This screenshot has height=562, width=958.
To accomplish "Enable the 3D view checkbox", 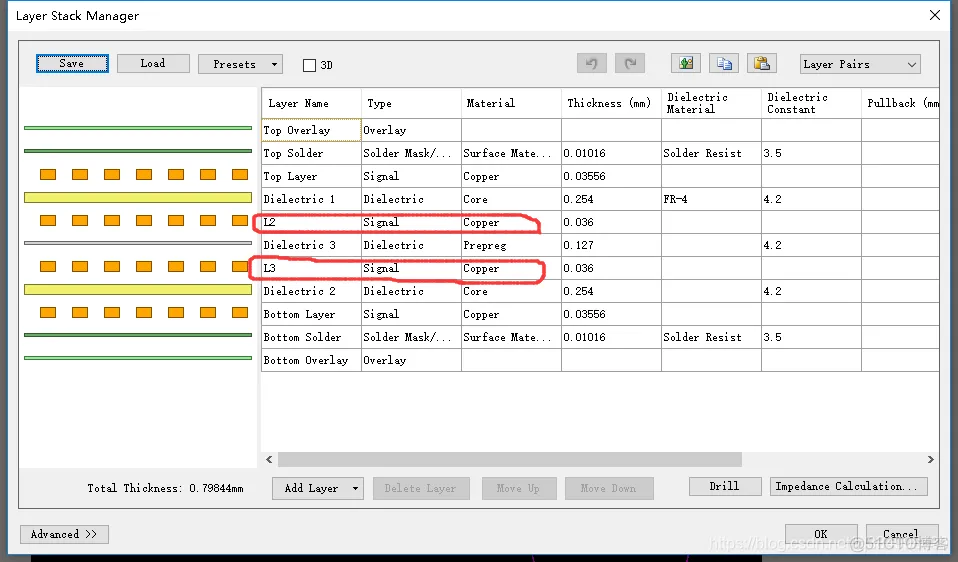I will (x=310, y=65).
